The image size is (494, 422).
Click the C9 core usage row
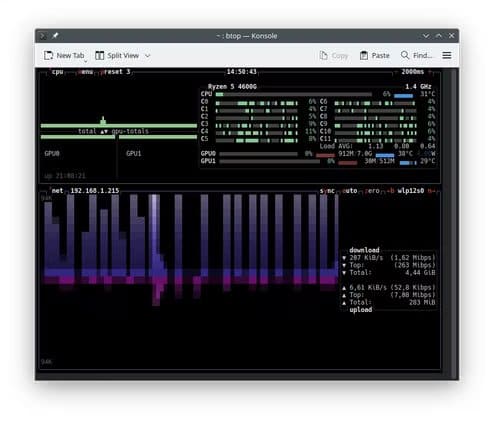[x=377, y=124]
